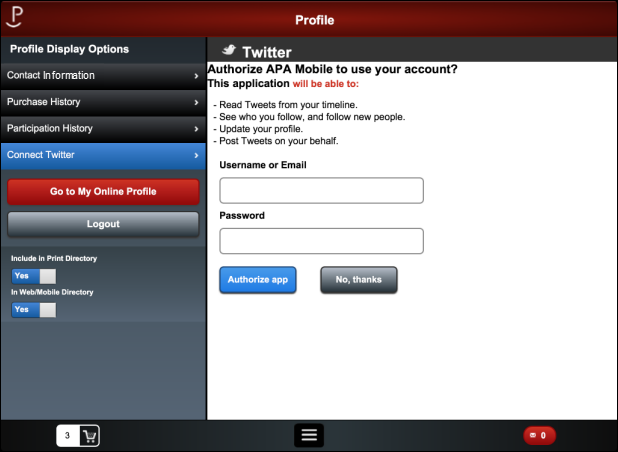Screen dimensions: 618x452
Task: Click the Logout button
Action: pos(103,224)
